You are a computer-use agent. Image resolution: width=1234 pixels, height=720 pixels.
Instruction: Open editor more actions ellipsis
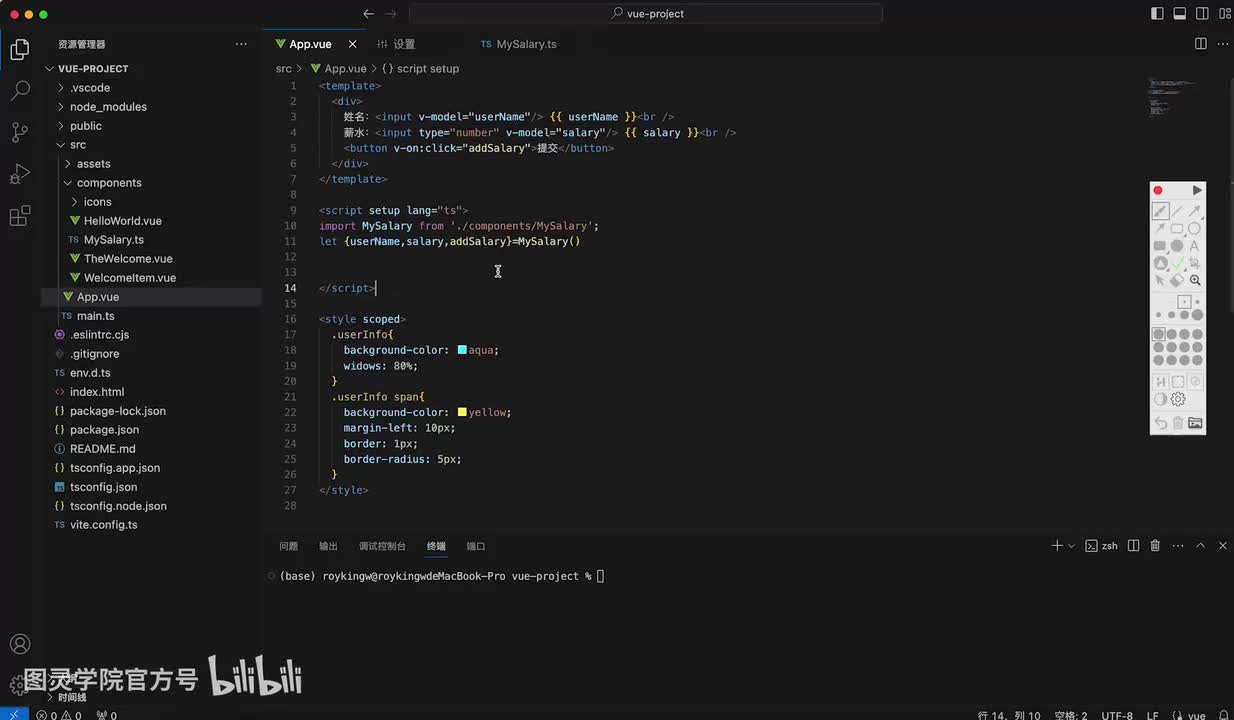pos(1224,44)
